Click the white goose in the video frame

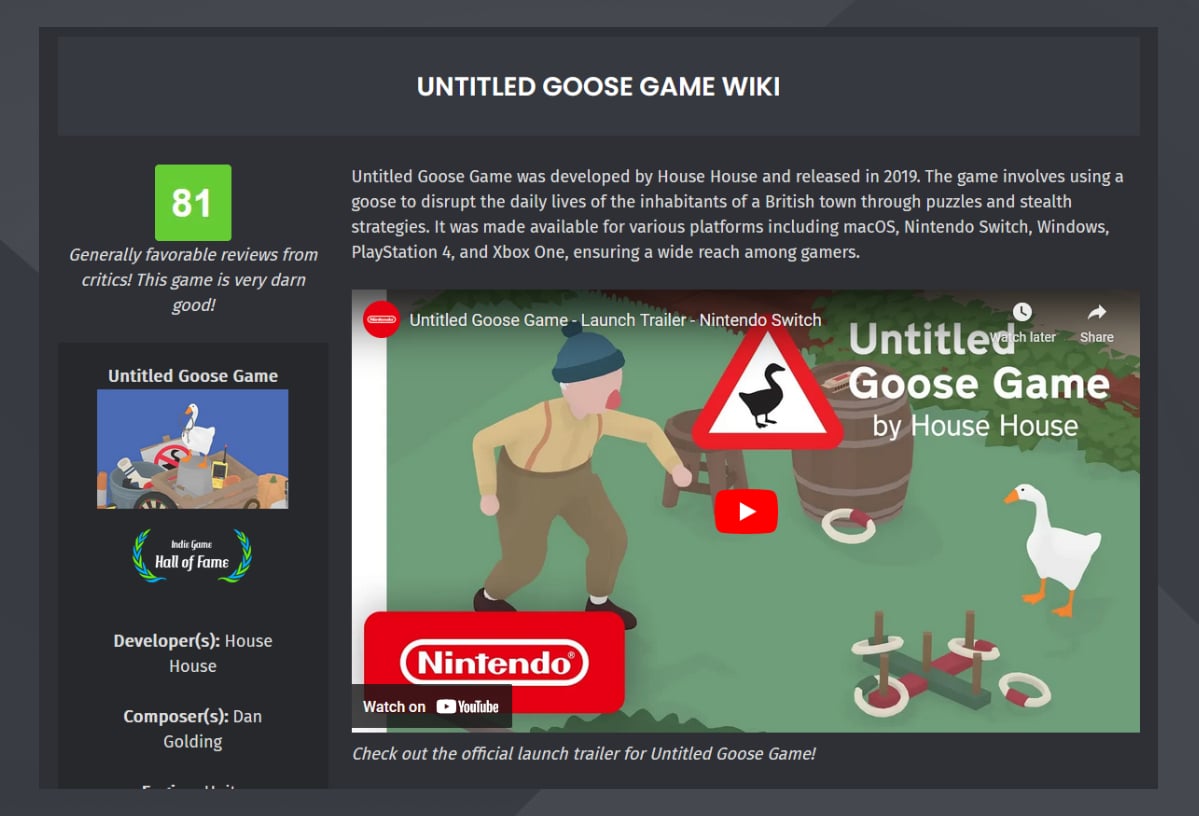coord(1051,548)
